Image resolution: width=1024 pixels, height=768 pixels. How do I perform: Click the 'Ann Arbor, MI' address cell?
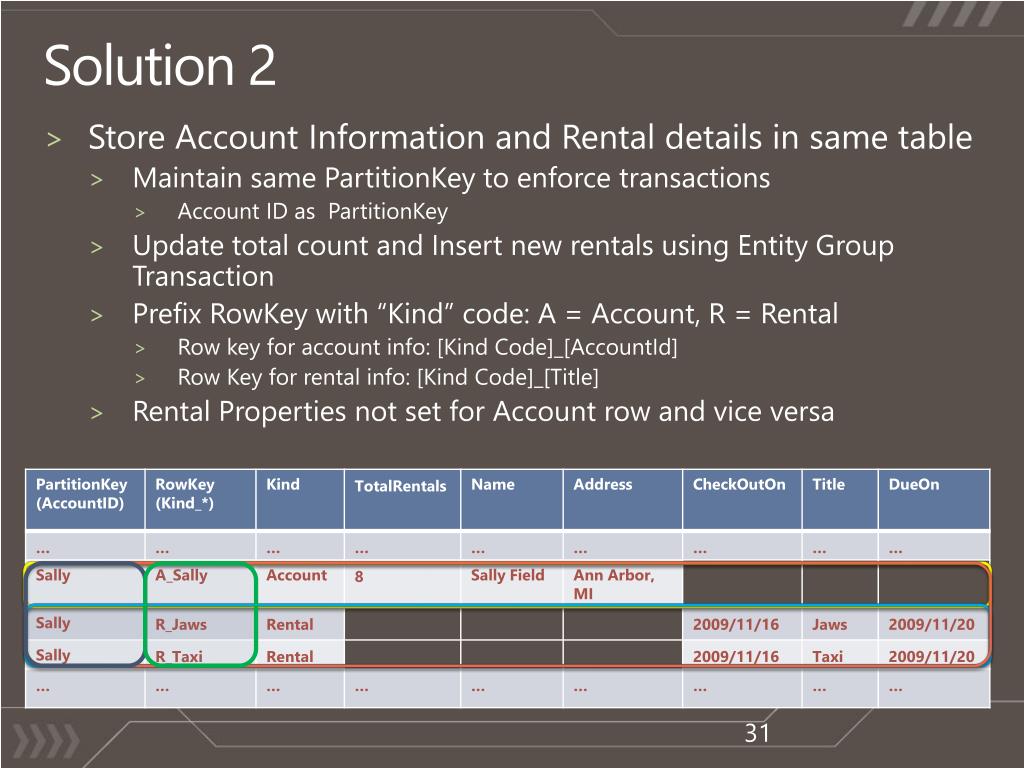point(622,584)
